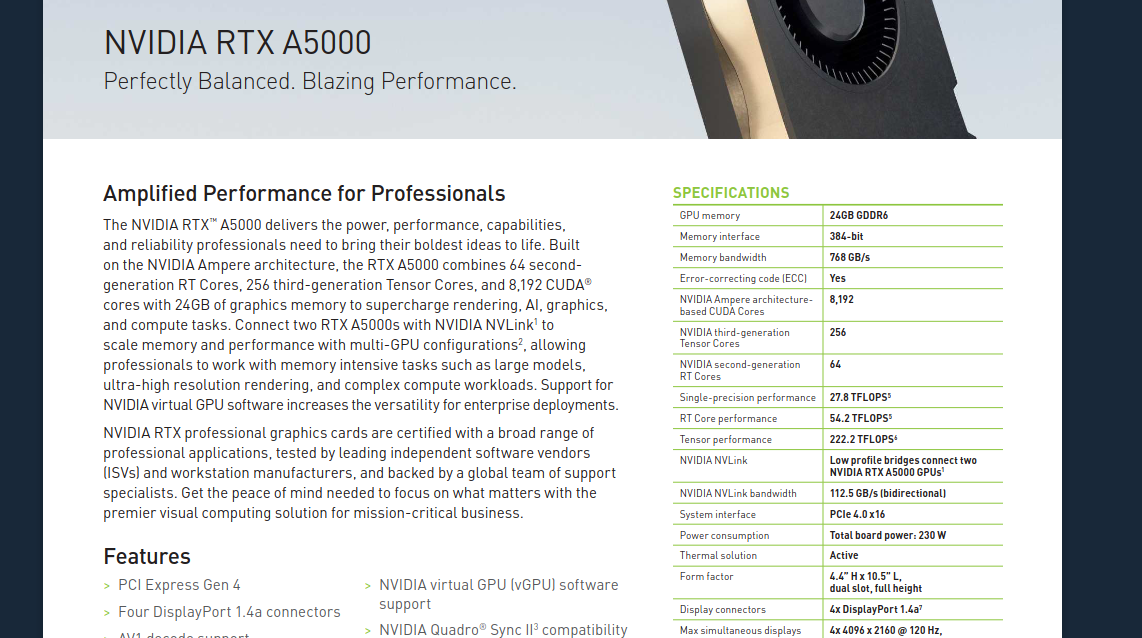1142x638 pixels.
Task: Click 'NVIDIA Quadro Sync II compatibility' feature
Action: [503, 630]
